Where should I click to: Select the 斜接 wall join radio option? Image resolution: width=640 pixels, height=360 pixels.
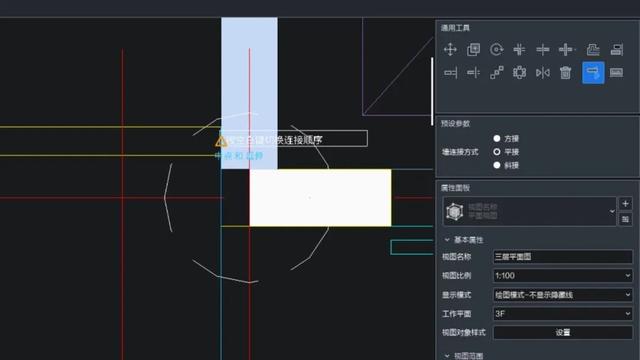497,165
